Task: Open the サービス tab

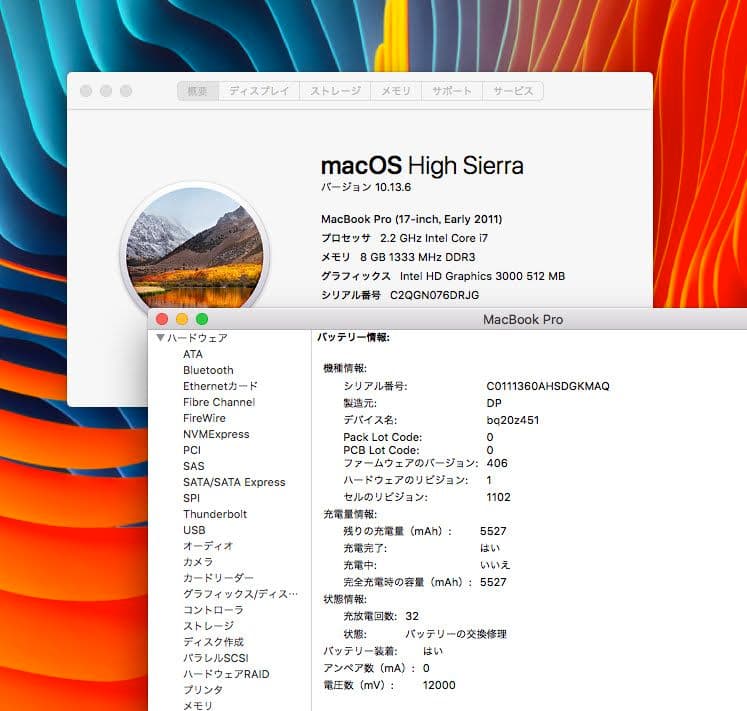Action: 513,91
